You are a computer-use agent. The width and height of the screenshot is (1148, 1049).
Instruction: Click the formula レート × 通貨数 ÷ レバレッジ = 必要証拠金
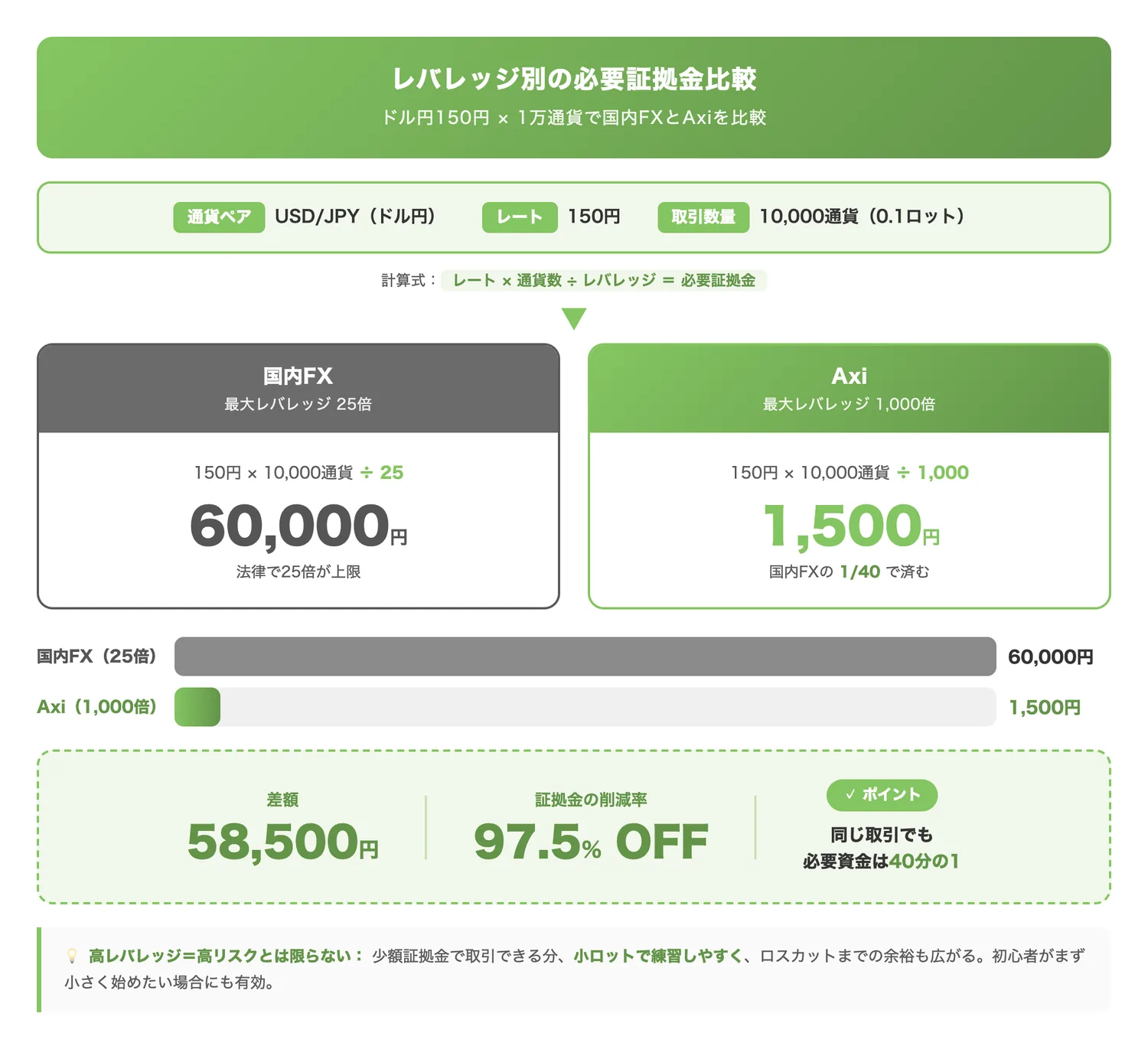(604, 280)
